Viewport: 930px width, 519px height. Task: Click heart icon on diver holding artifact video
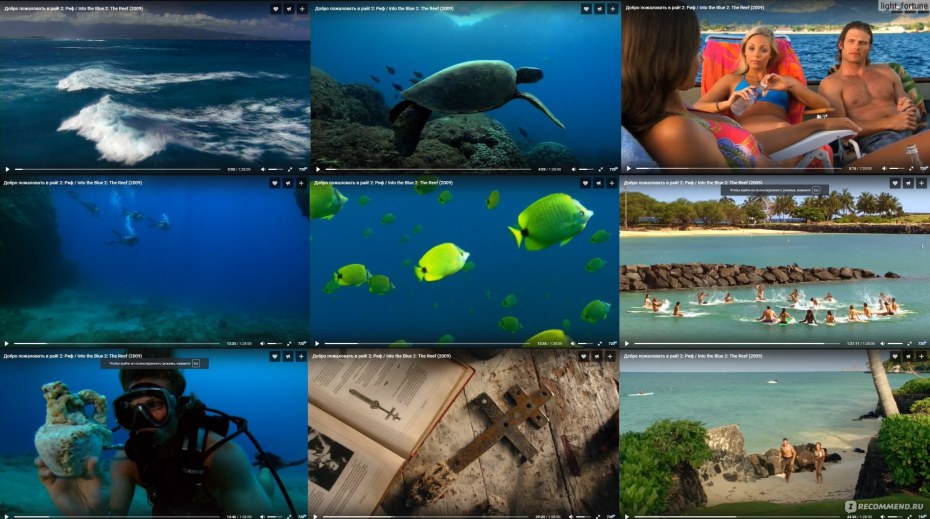[x=275, y=355]
